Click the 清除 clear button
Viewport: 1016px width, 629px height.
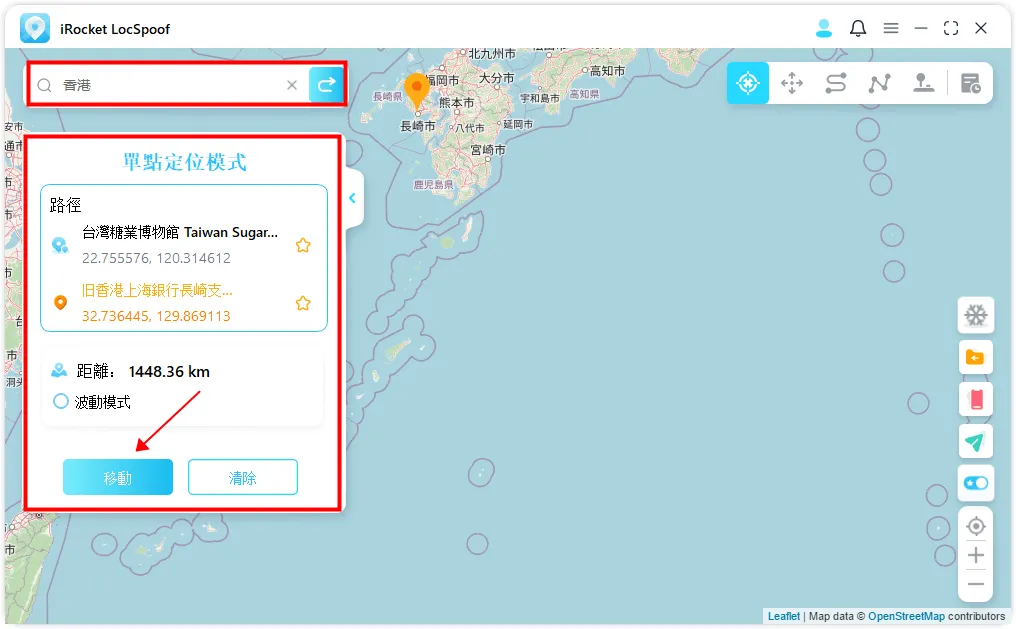[243, 477]
